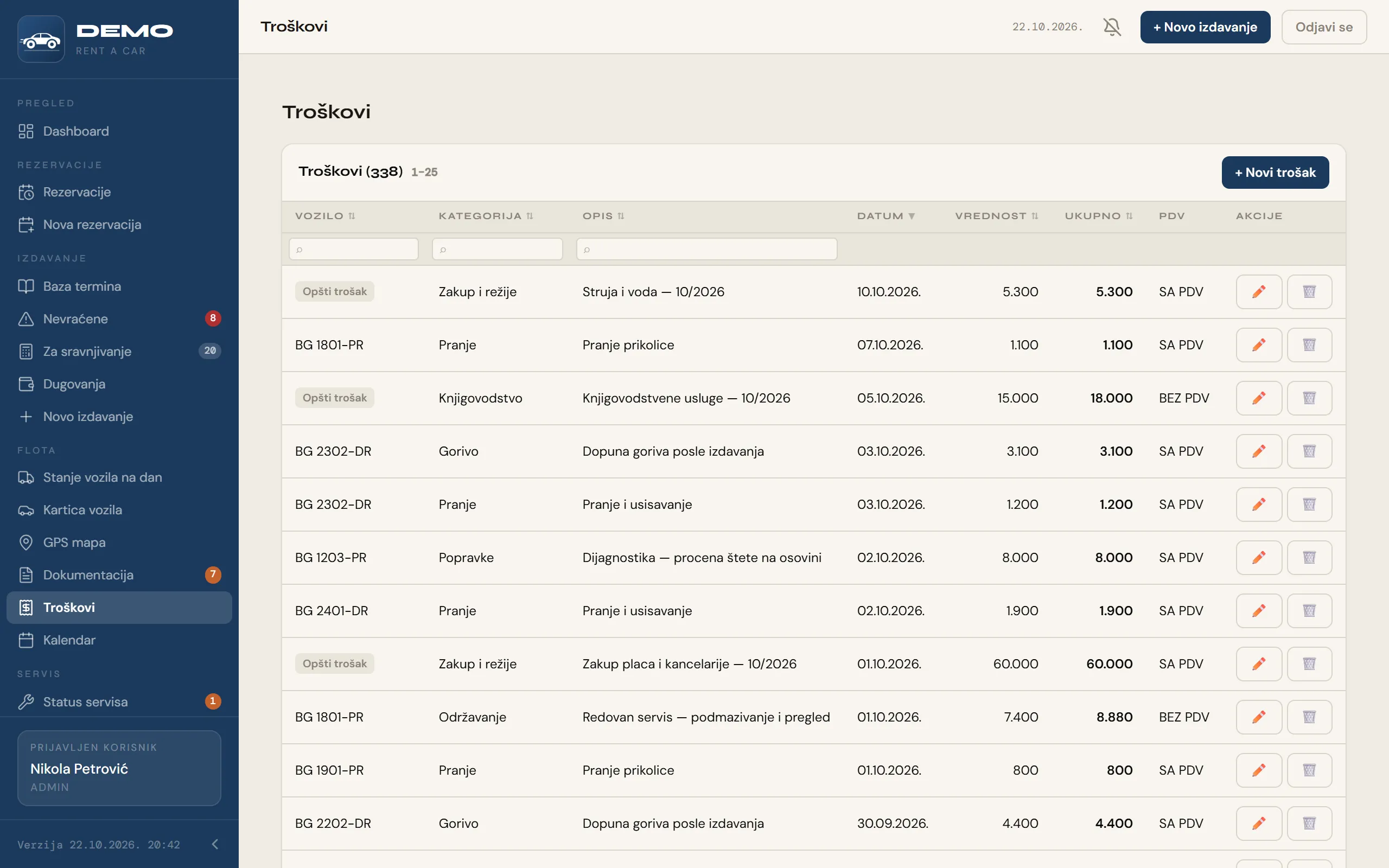Delete the Zakup placa i kancelarije expense
The height and width of the screenshot is (868, 1389).
point(1309,663)
